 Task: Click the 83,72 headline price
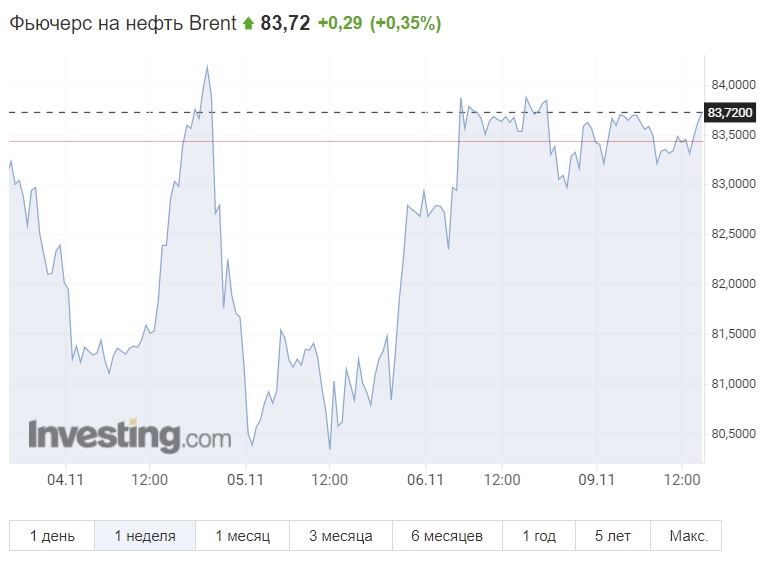click(x=285, y=23)
